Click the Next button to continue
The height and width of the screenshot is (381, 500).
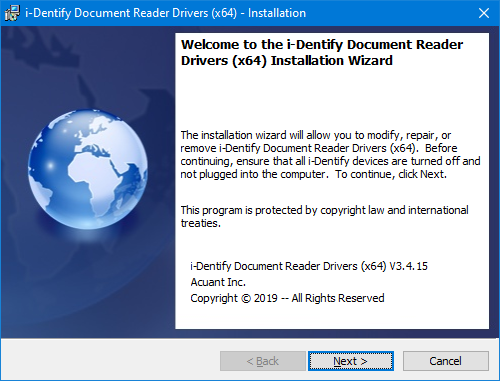[x=351, y=361]
